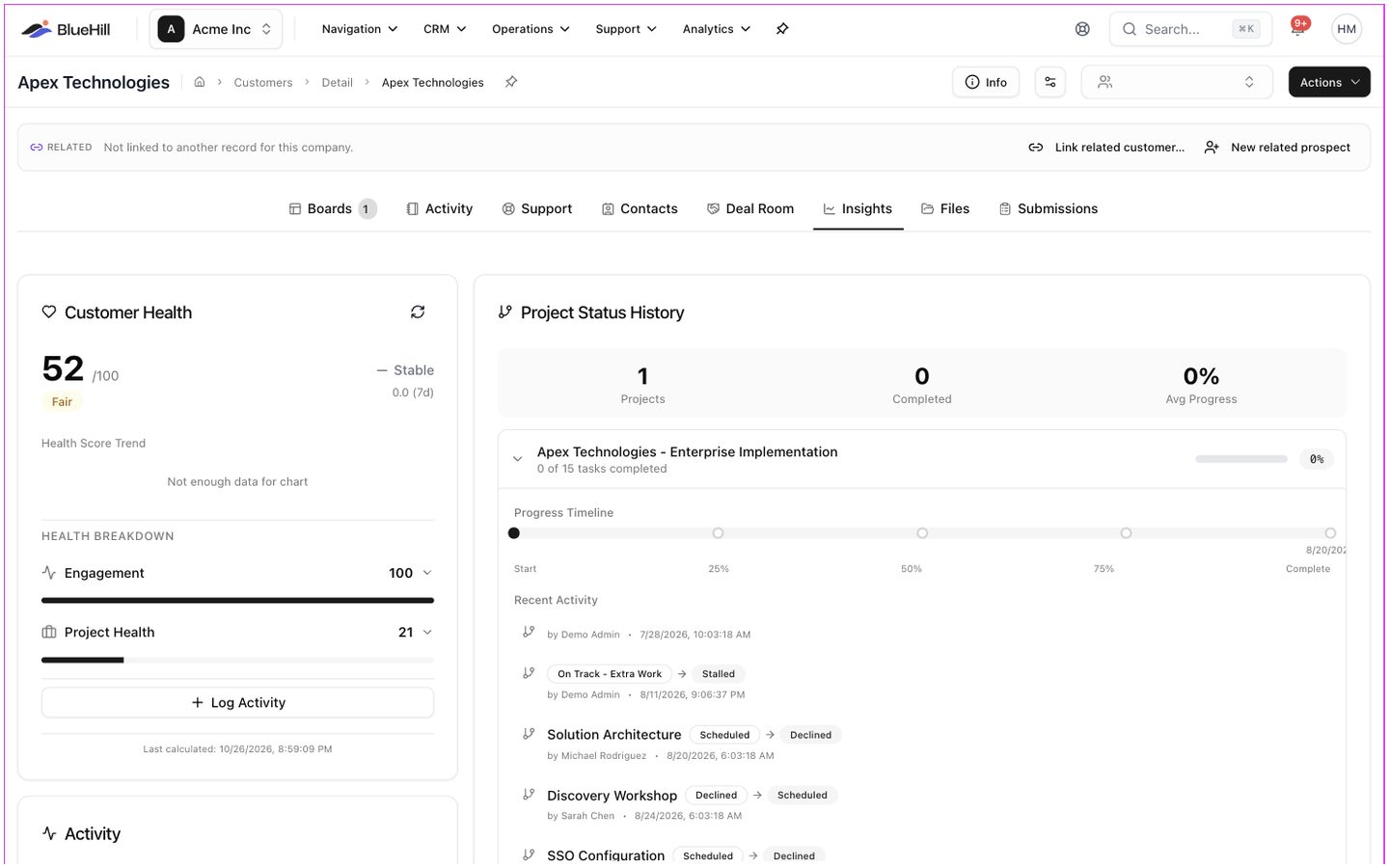Pin Apex Technologies record in breadcrumb
Screen dimensions: 1389x868
pyautogui.click(x=511, y=82)
